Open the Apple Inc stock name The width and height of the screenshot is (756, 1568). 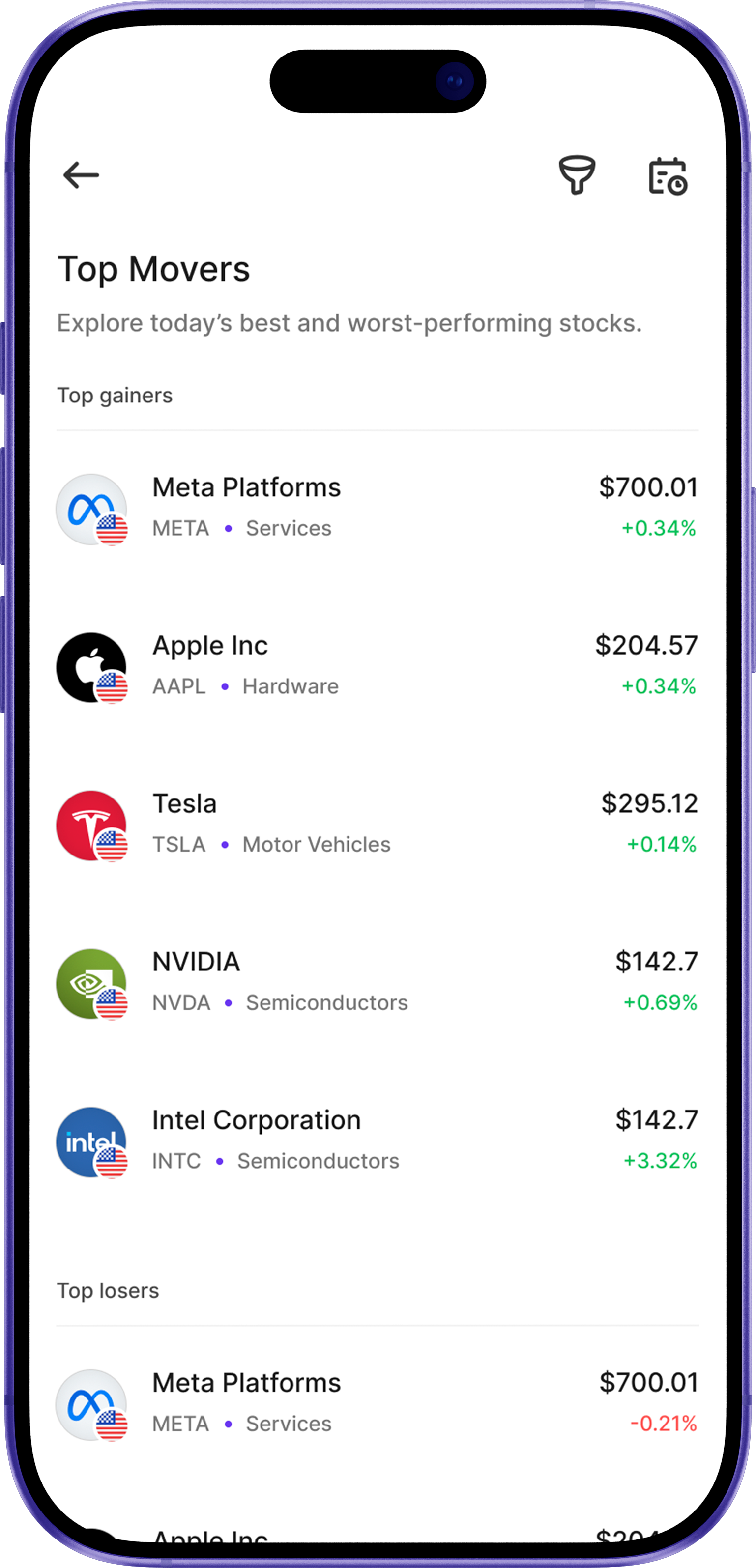click(x=210, y=646)
